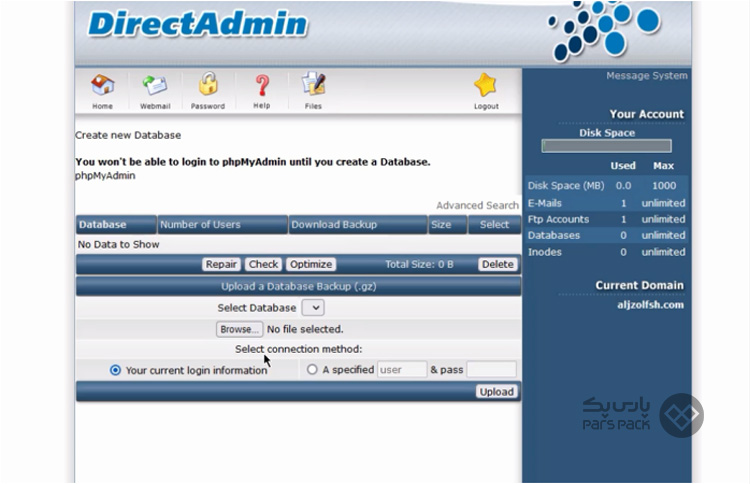Click the E-Mails stats row label

click(544, 203)
